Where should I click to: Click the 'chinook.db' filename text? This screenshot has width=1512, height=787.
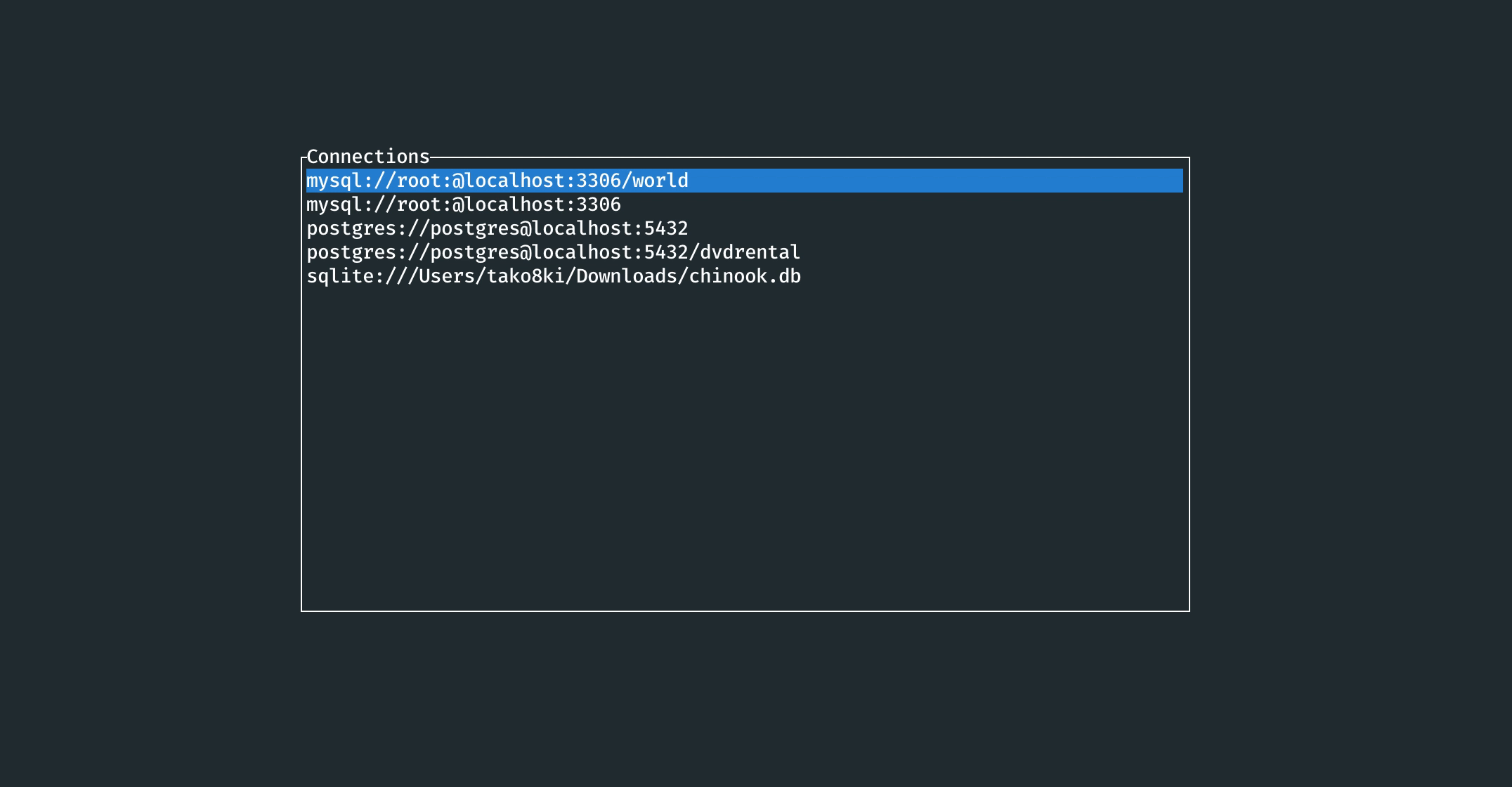coord(745,277)
